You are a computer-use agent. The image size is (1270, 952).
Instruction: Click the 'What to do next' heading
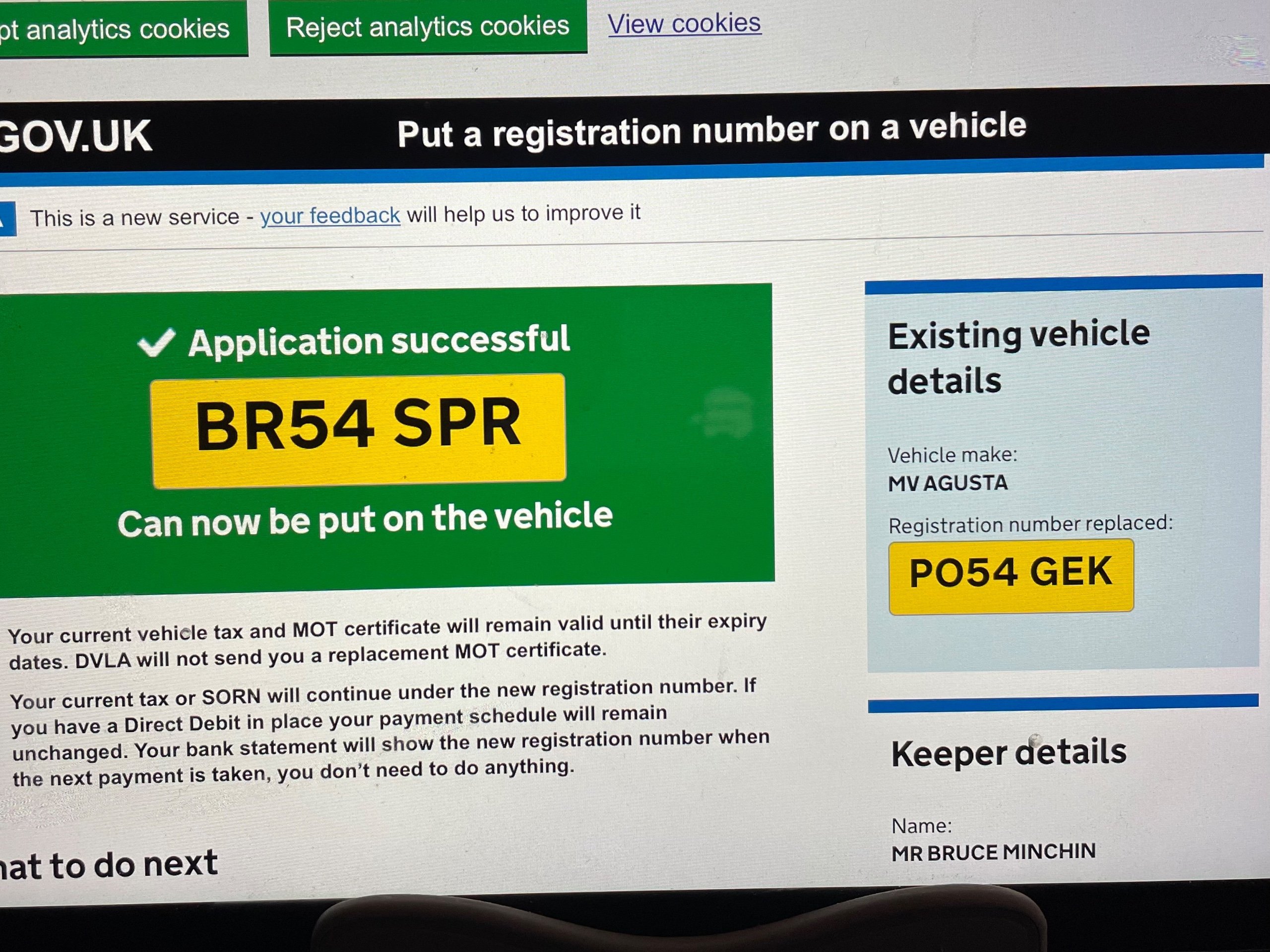coord(109,865)
